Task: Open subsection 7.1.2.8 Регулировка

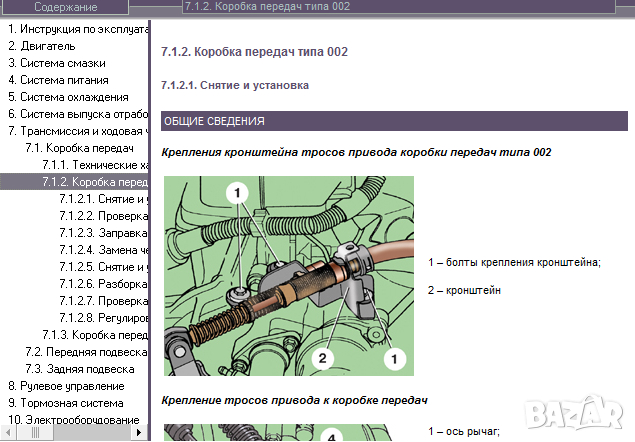Action: click(x=104, y=318)
